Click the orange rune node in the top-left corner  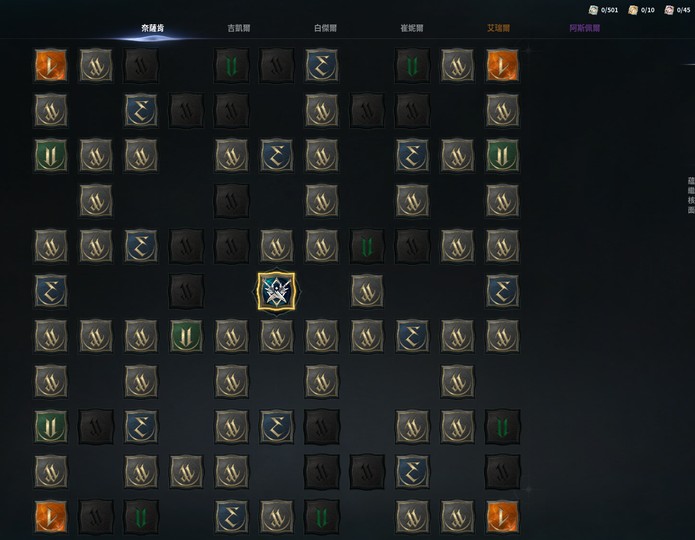coord(51,66)
